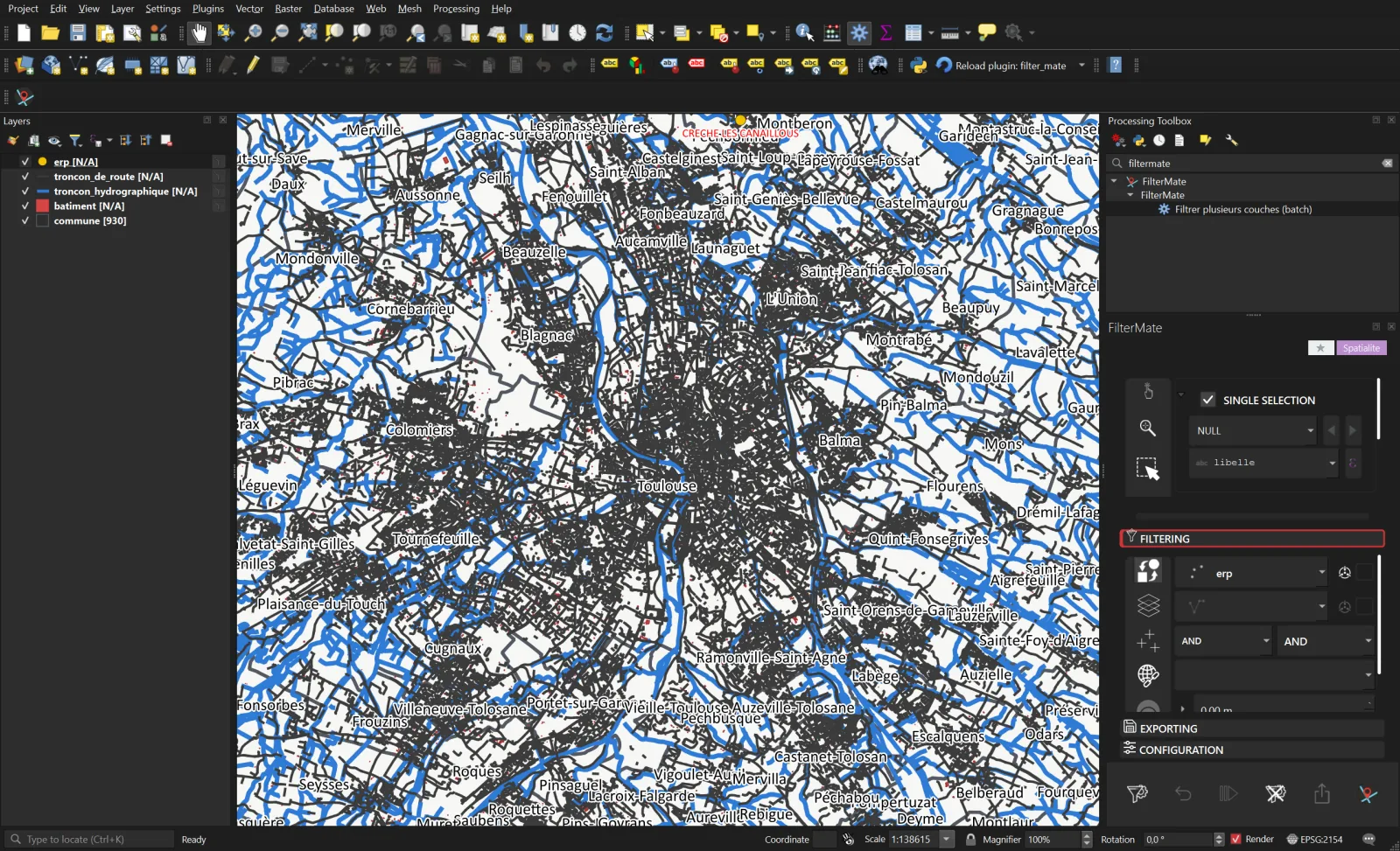Click the FilterMate icon in the plugin toolbar
The image size is (1400, 851).
point(24,98)
